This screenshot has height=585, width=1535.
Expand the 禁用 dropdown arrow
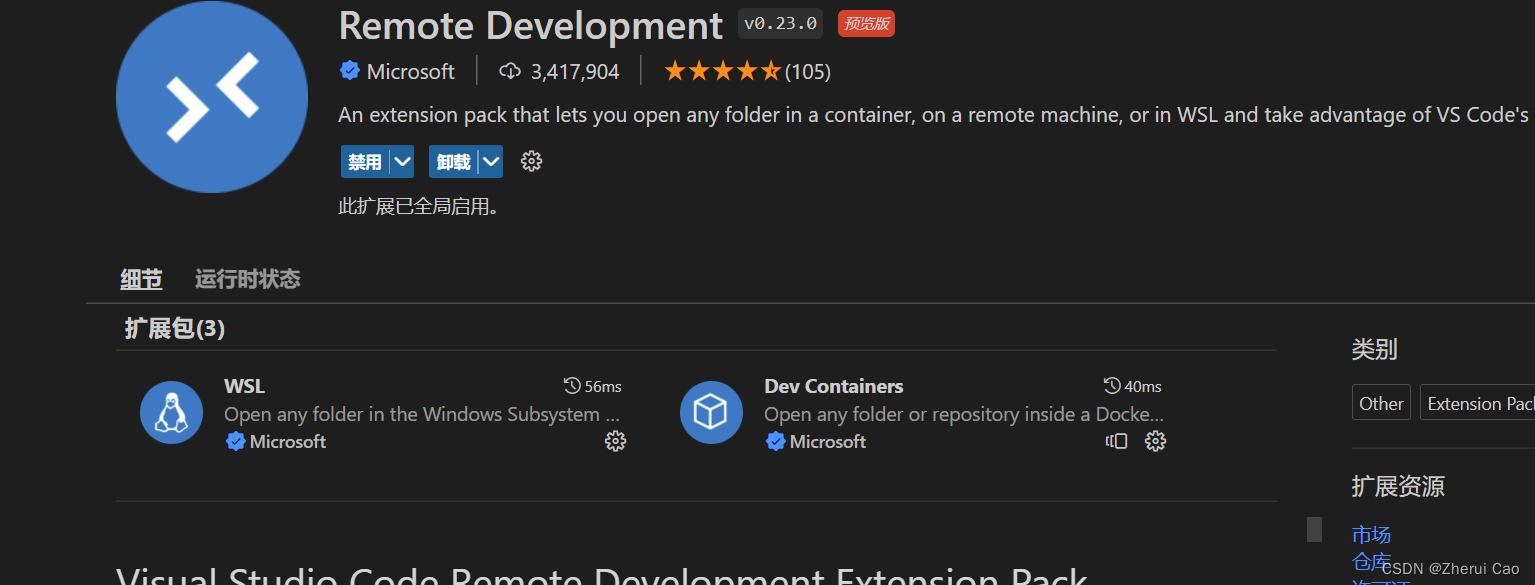click(x=402, y=161)
